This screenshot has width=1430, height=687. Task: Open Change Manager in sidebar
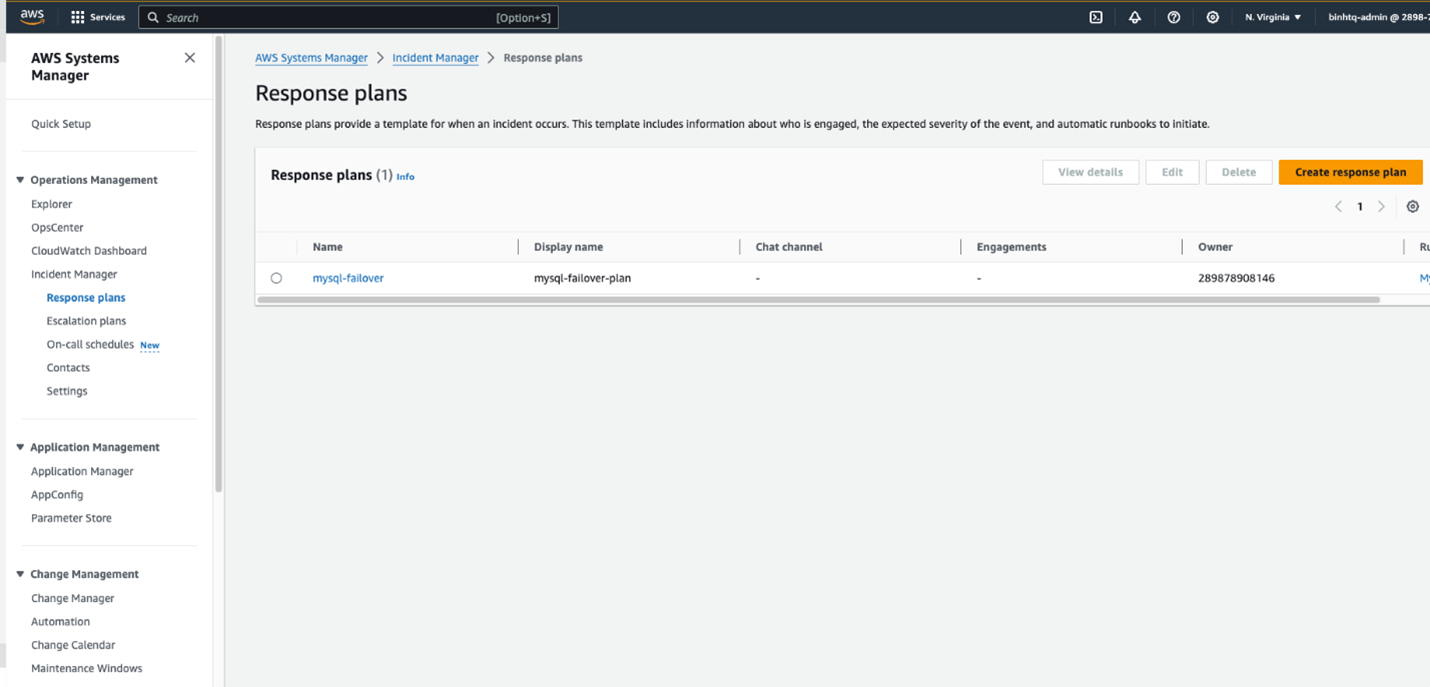(73, 598)
